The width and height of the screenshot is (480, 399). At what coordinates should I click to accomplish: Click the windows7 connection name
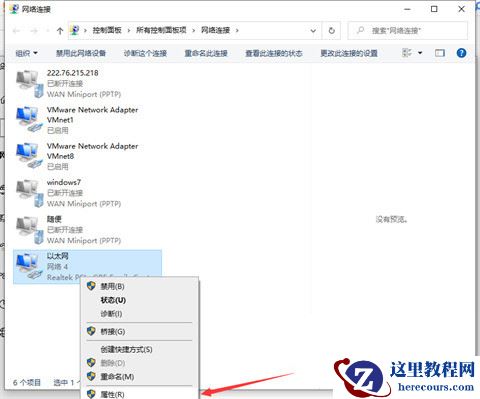pos(64,182)
